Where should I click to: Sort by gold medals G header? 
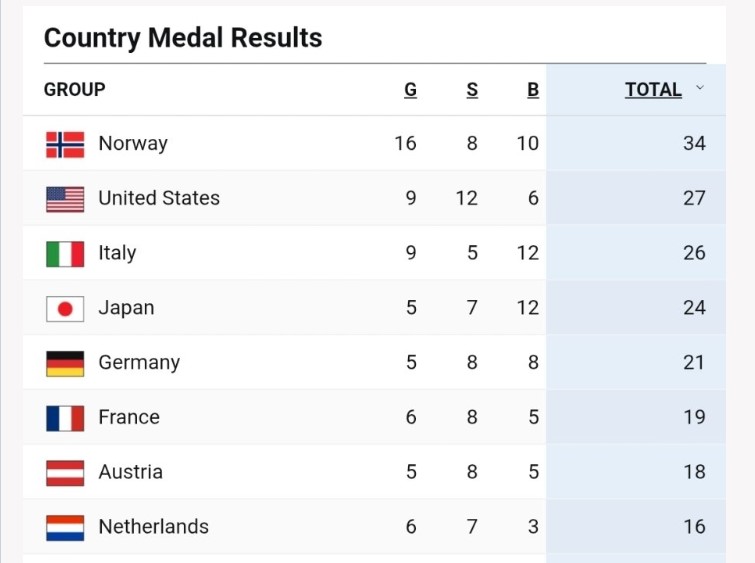click(410, 90)
